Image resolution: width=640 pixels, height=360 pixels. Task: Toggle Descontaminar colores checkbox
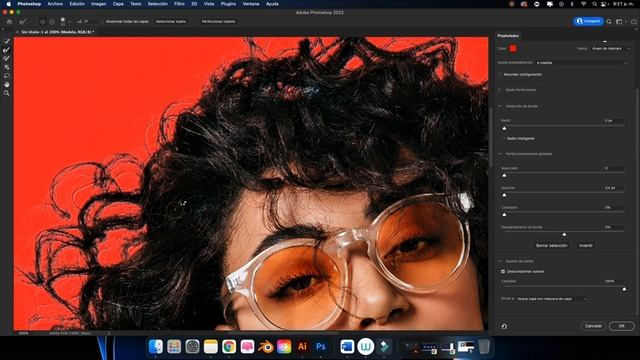point(503,271)
